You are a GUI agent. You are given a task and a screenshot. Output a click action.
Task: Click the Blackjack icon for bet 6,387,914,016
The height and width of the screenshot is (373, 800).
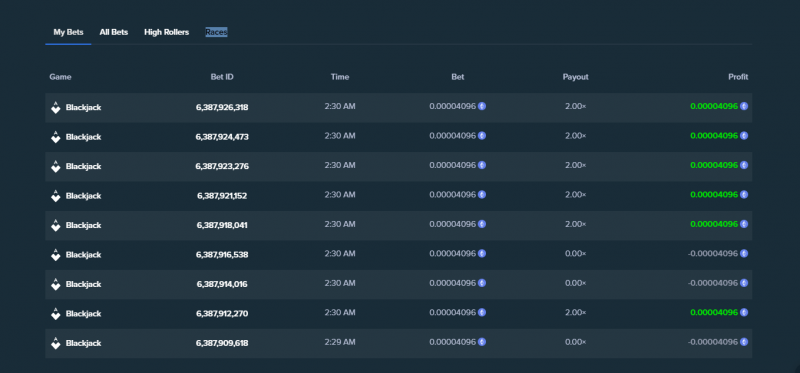coord(56,284)
